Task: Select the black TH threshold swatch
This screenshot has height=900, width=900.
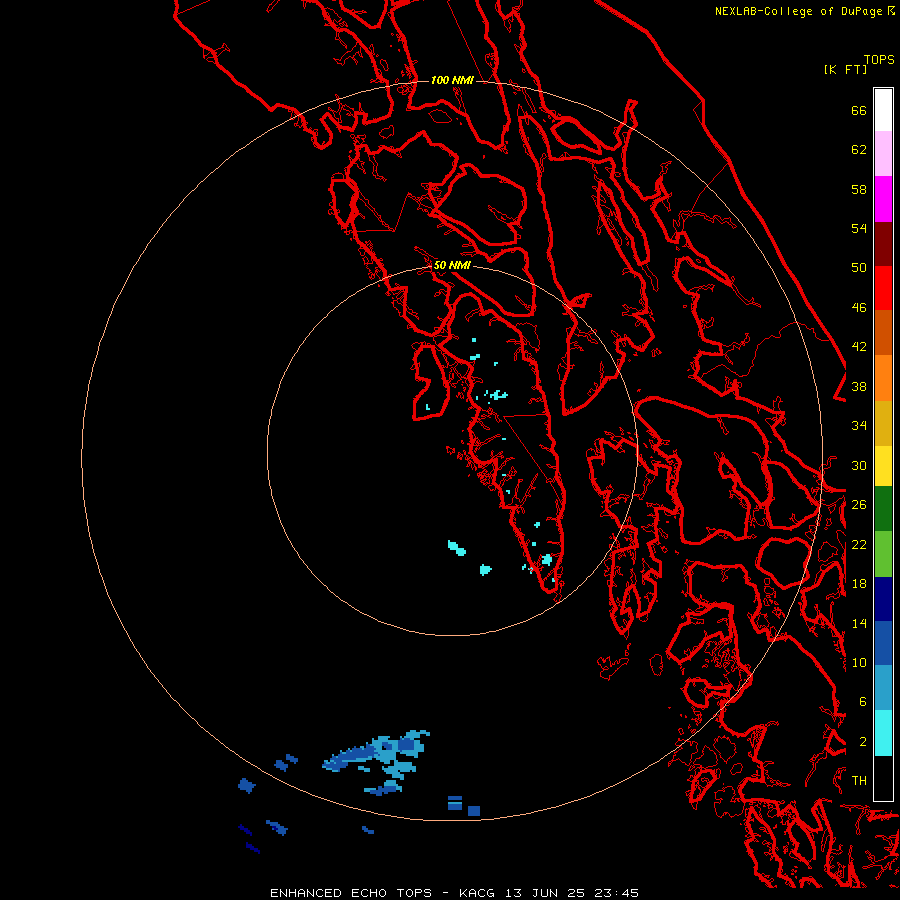Action: 883,778
